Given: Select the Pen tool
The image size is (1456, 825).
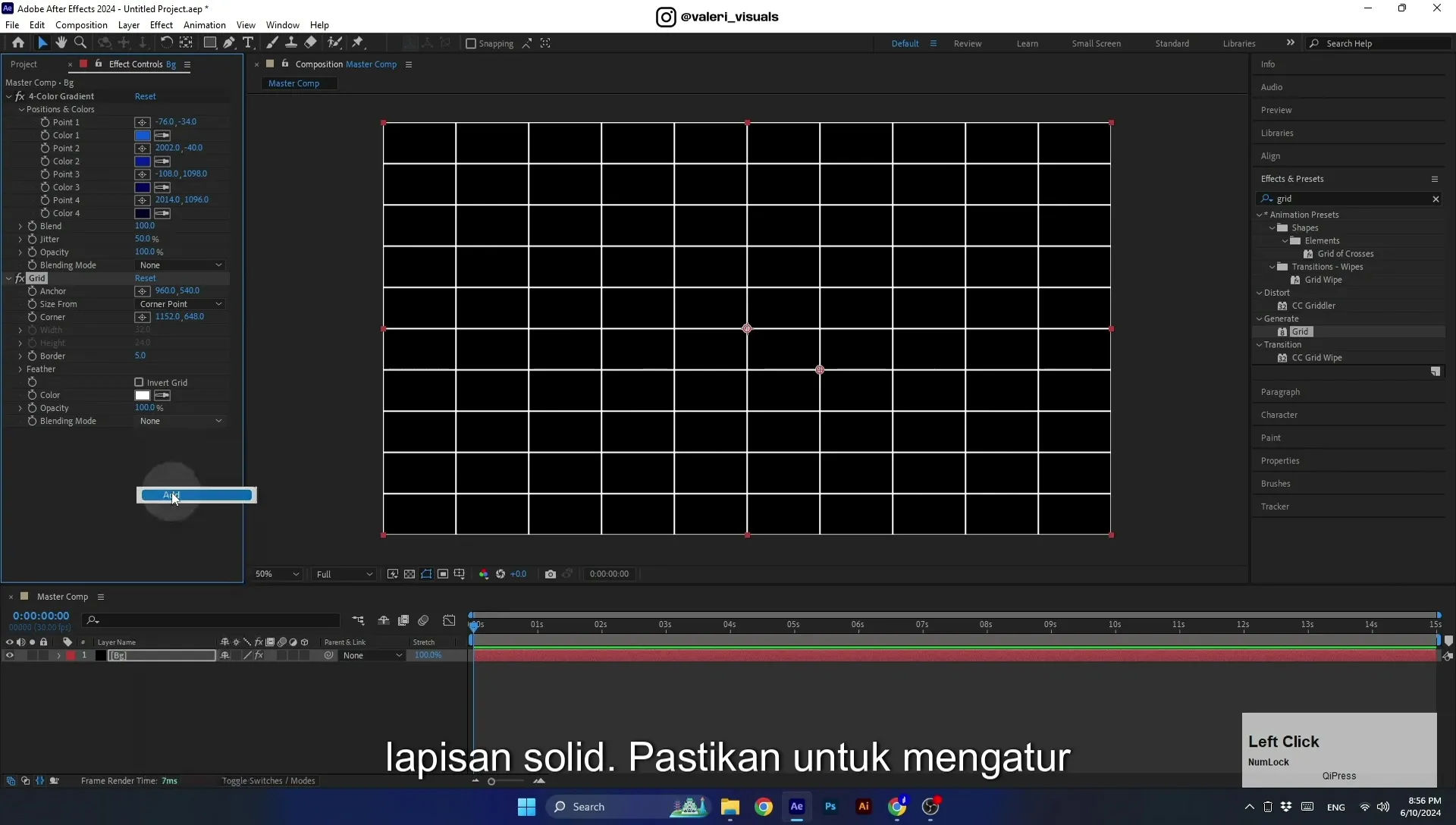Looking at the screenshot, I should 229,43.
